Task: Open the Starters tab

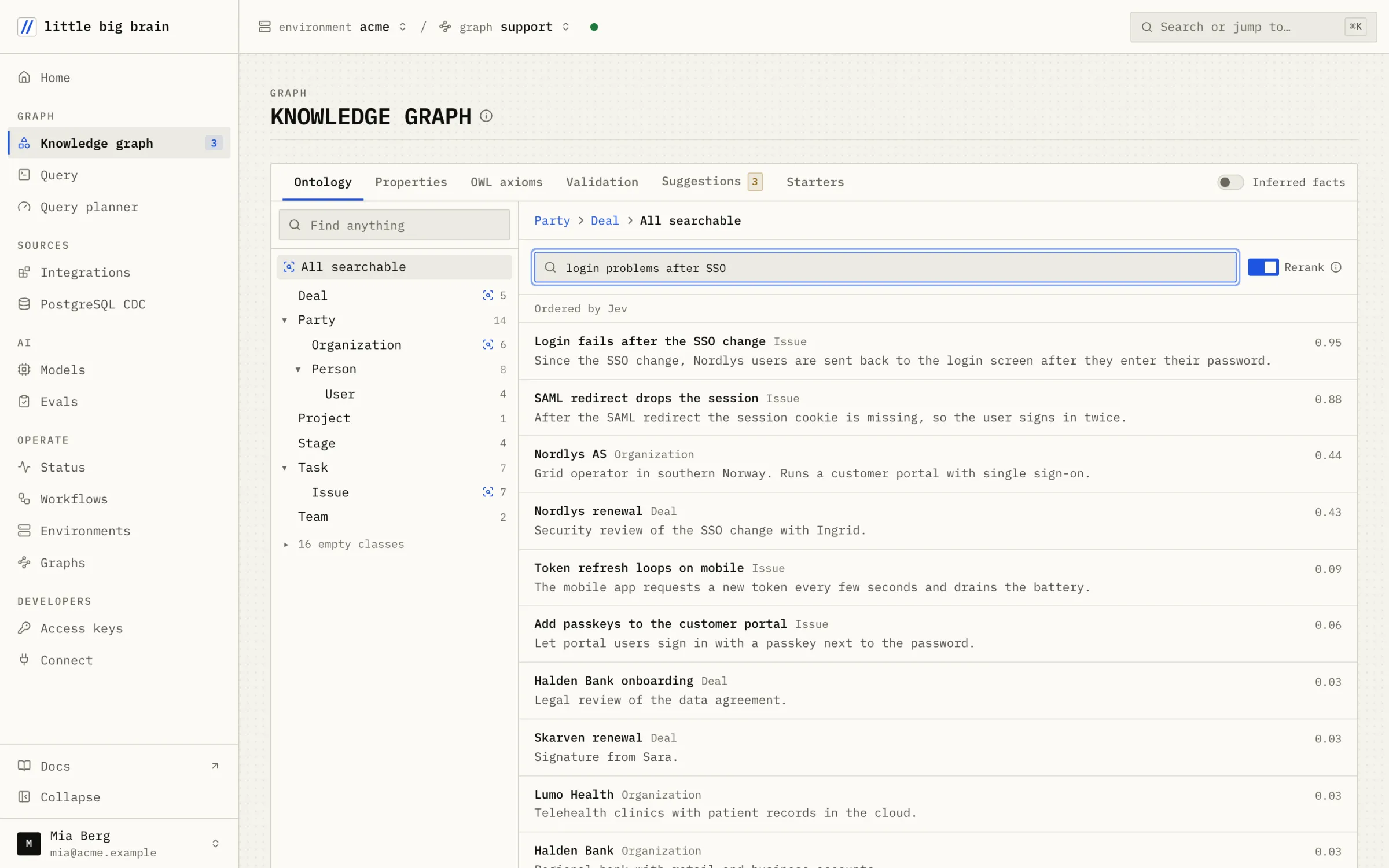Action: tap(815, 182)
